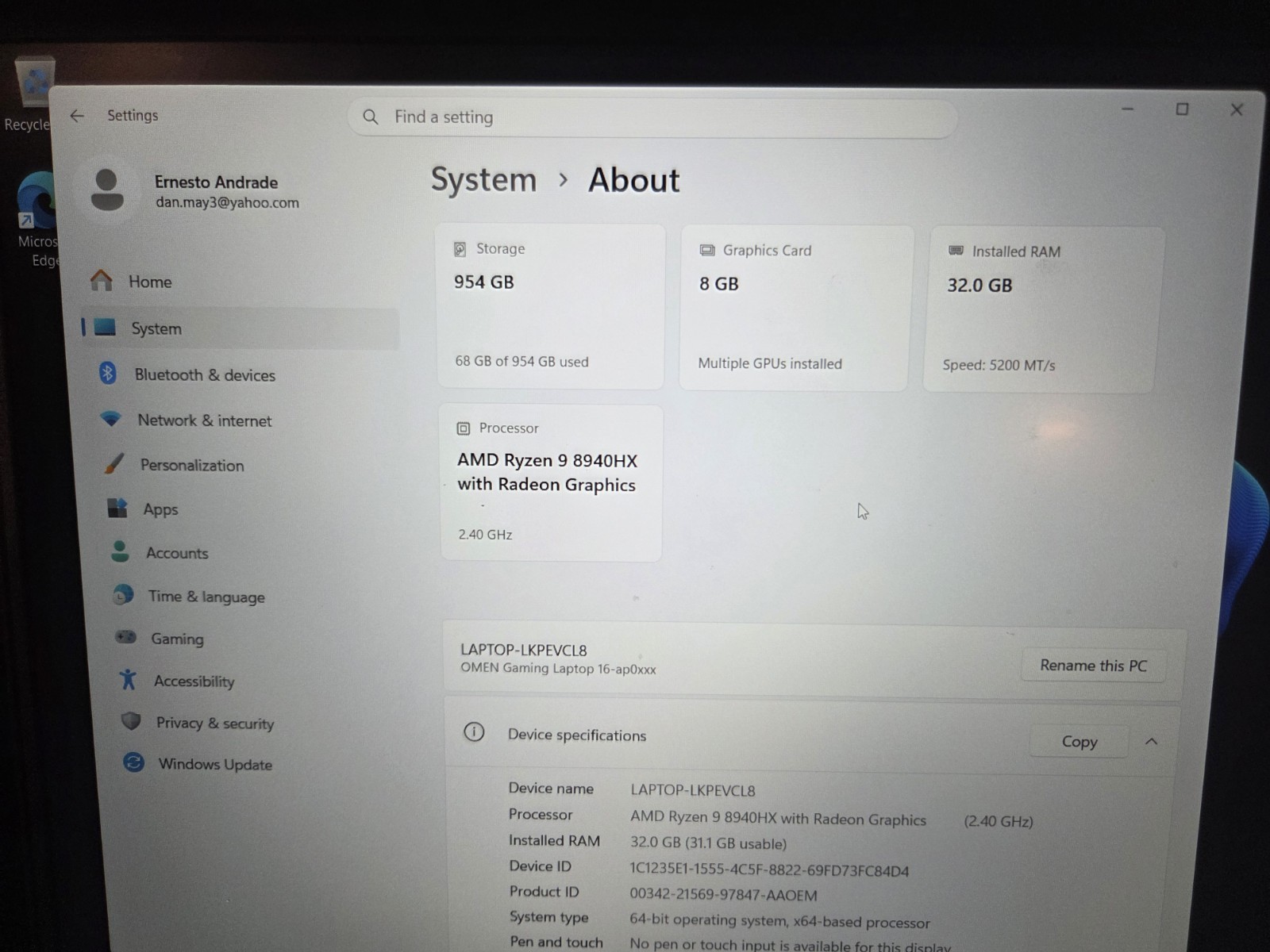Click the System monitor icon

click(105, 327)
